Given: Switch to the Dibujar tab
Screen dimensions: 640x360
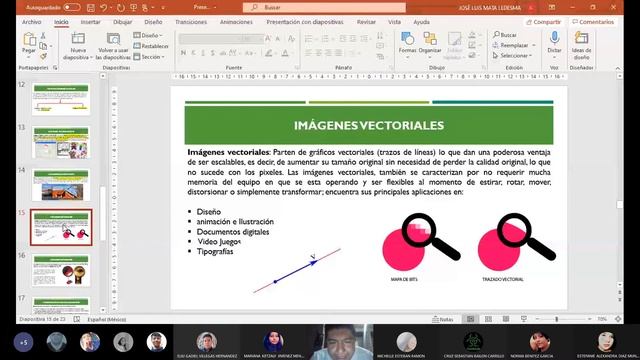Looking at the screenshot, I should pos(122,22).
